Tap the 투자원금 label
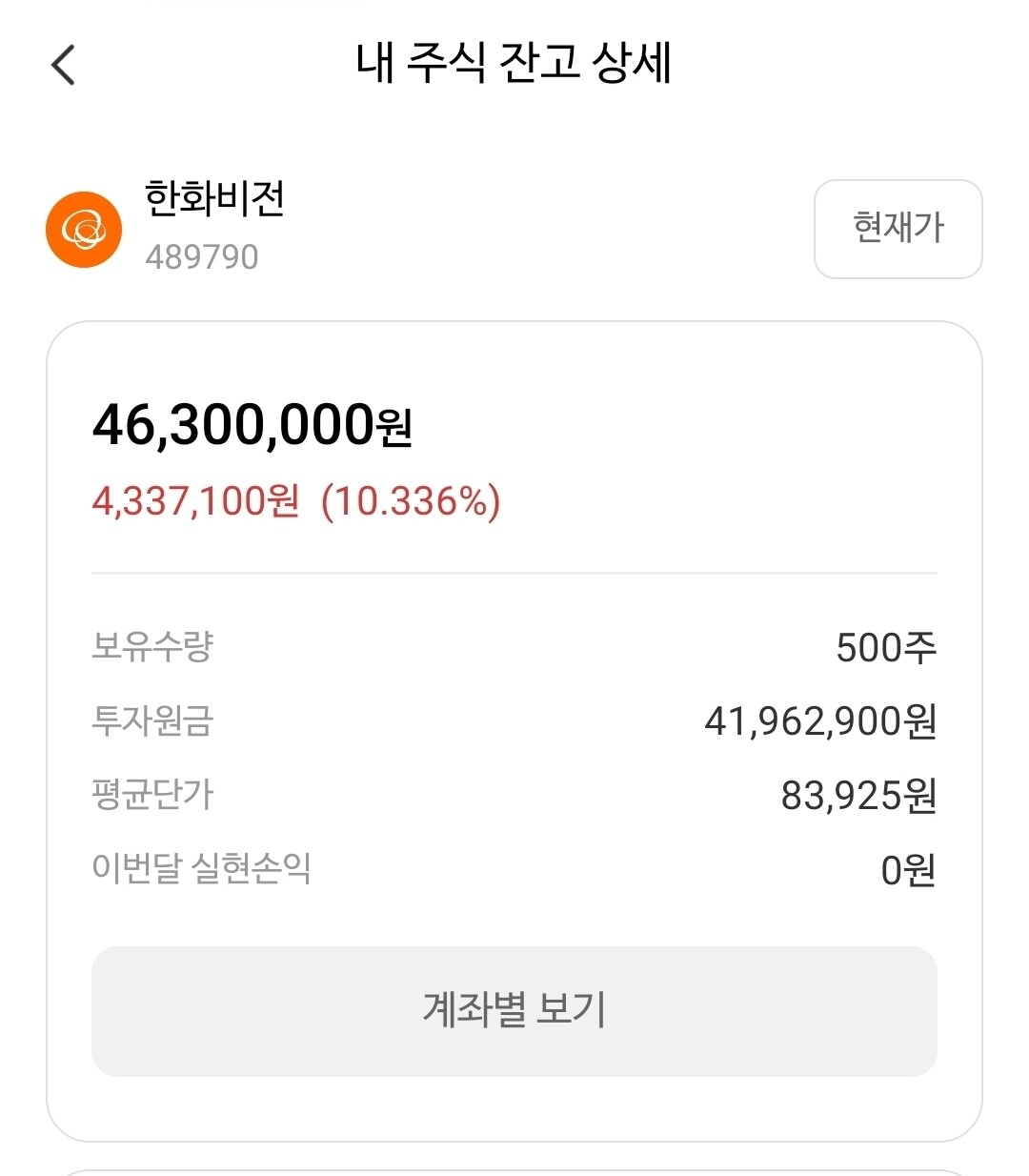Screen dimensions: 1029x1176 click(152, 720)
